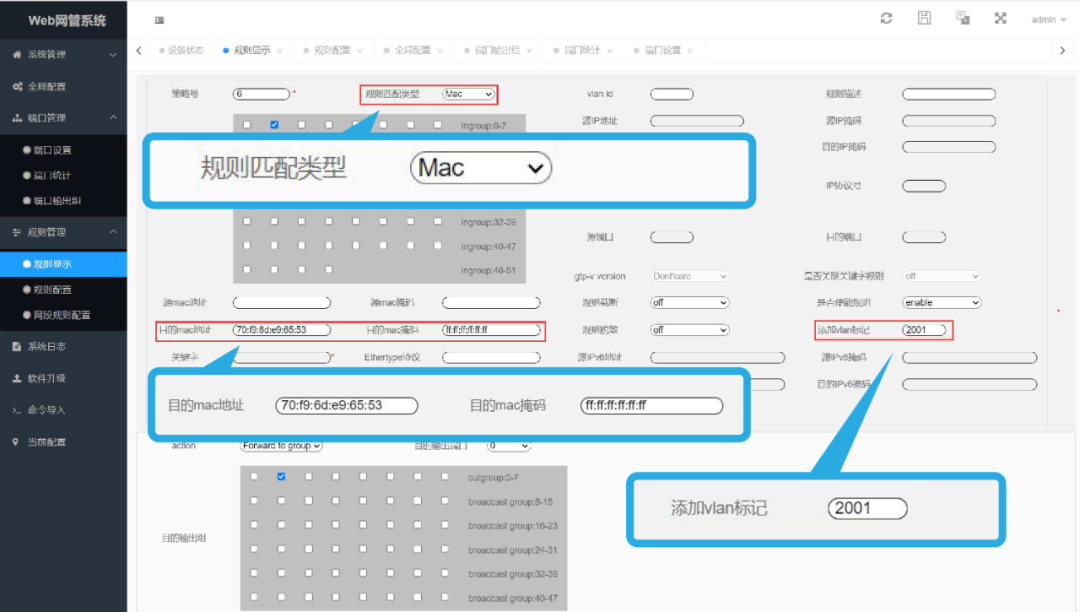Click the refresh icon in the top toolbar
Screen dimensions: 1080x612
pos(887,18)
